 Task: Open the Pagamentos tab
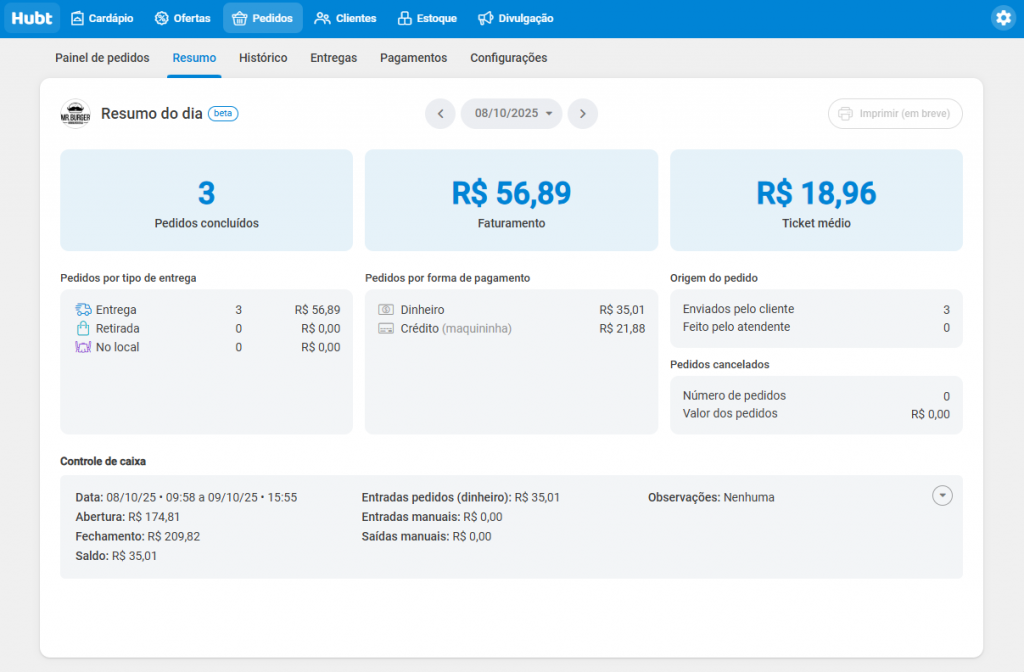point(413,58)
